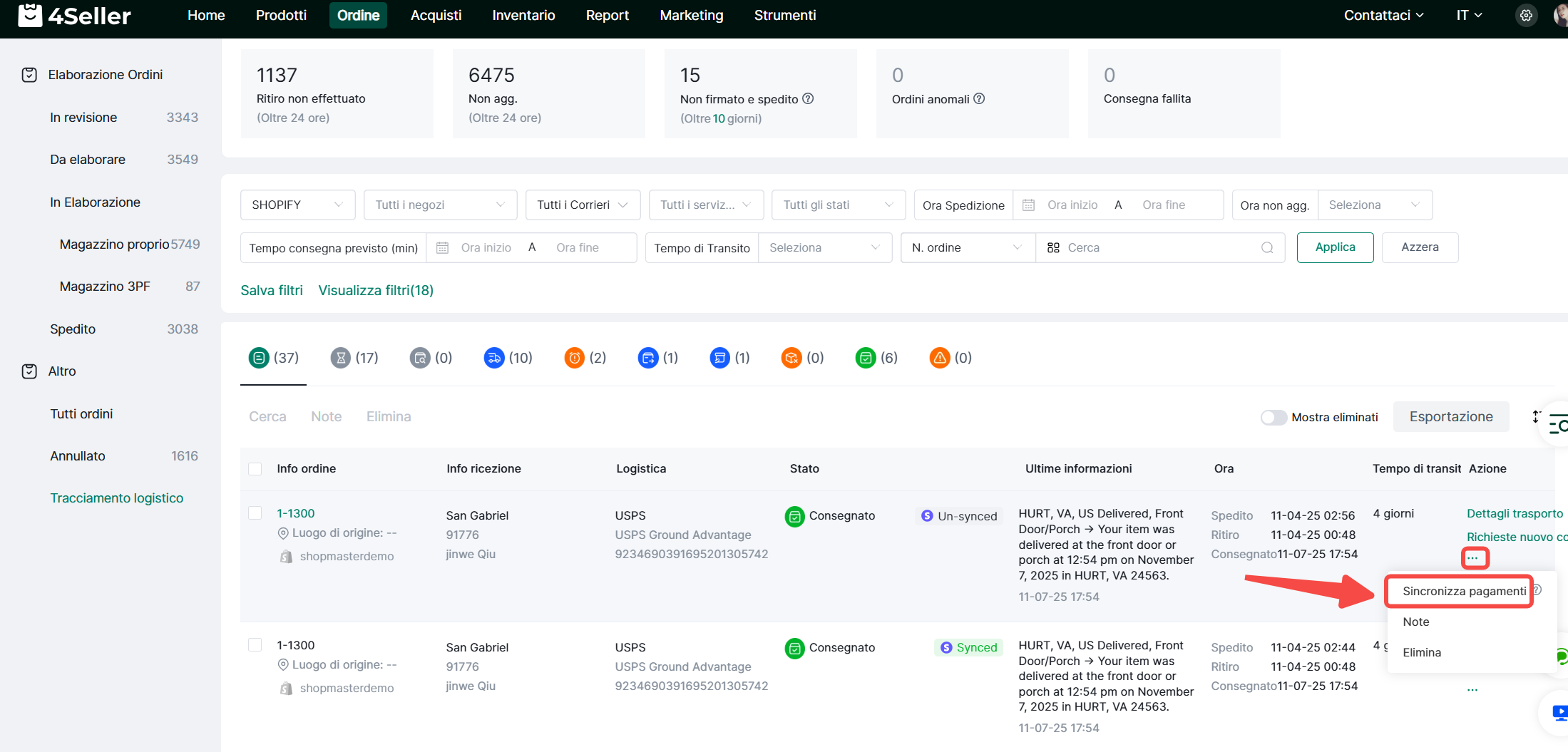Click the green delivered status icon tab

click(865, 358)
